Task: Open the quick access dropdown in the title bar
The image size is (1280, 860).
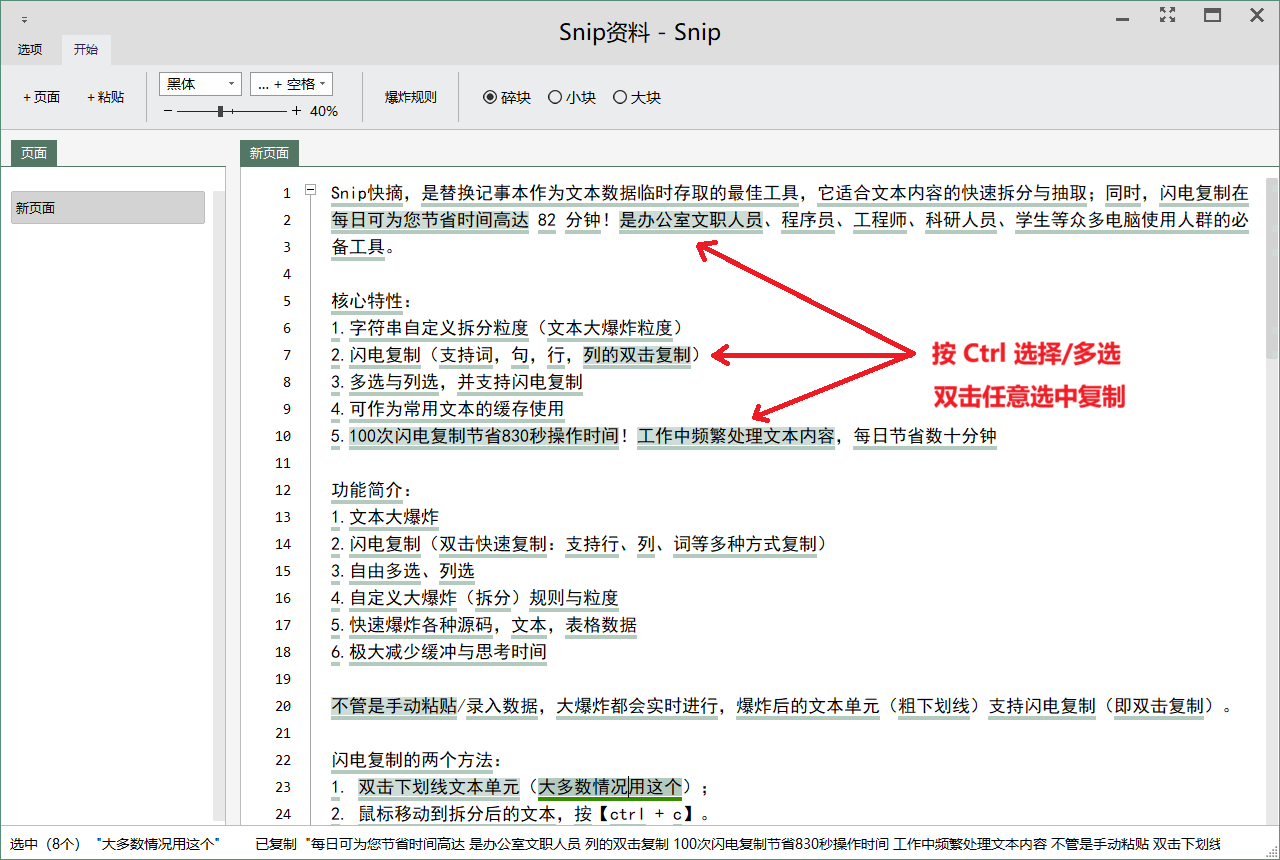Action: coord(24,19)
